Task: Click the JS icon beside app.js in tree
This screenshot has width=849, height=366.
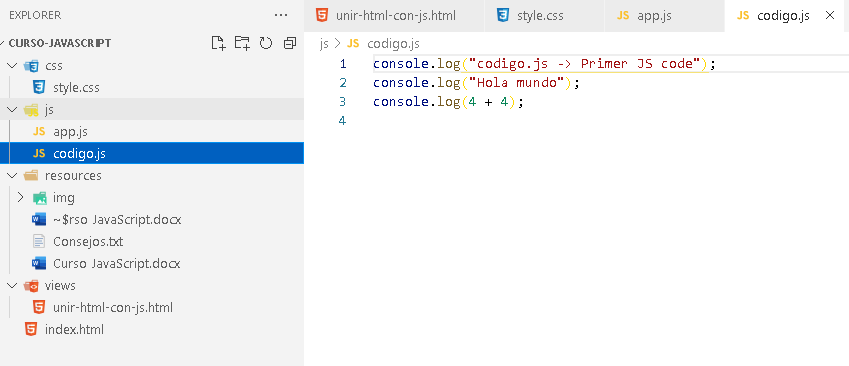Action: [x=39, y=132]
